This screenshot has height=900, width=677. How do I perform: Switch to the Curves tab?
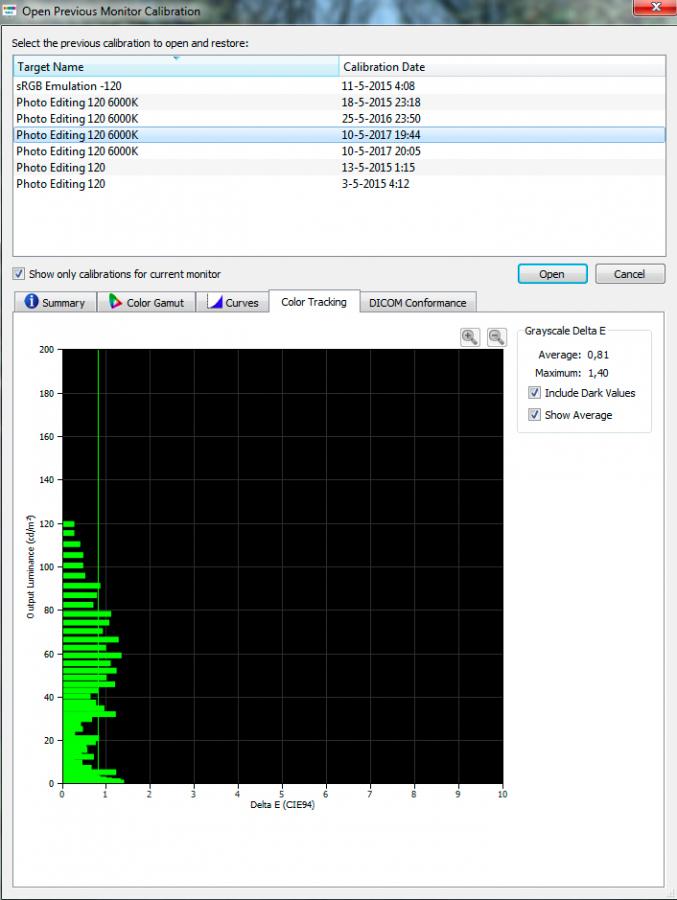[x=233, y=302]
